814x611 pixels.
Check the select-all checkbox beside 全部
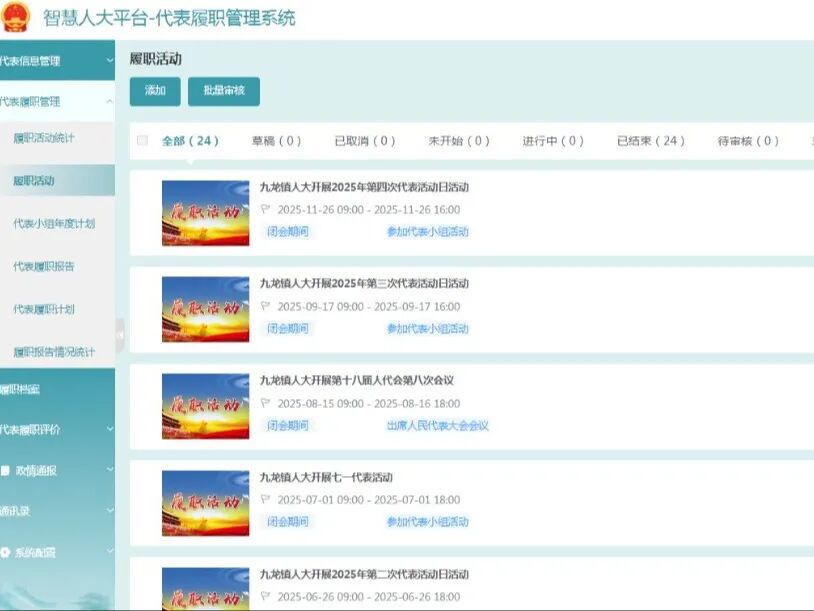142,141
